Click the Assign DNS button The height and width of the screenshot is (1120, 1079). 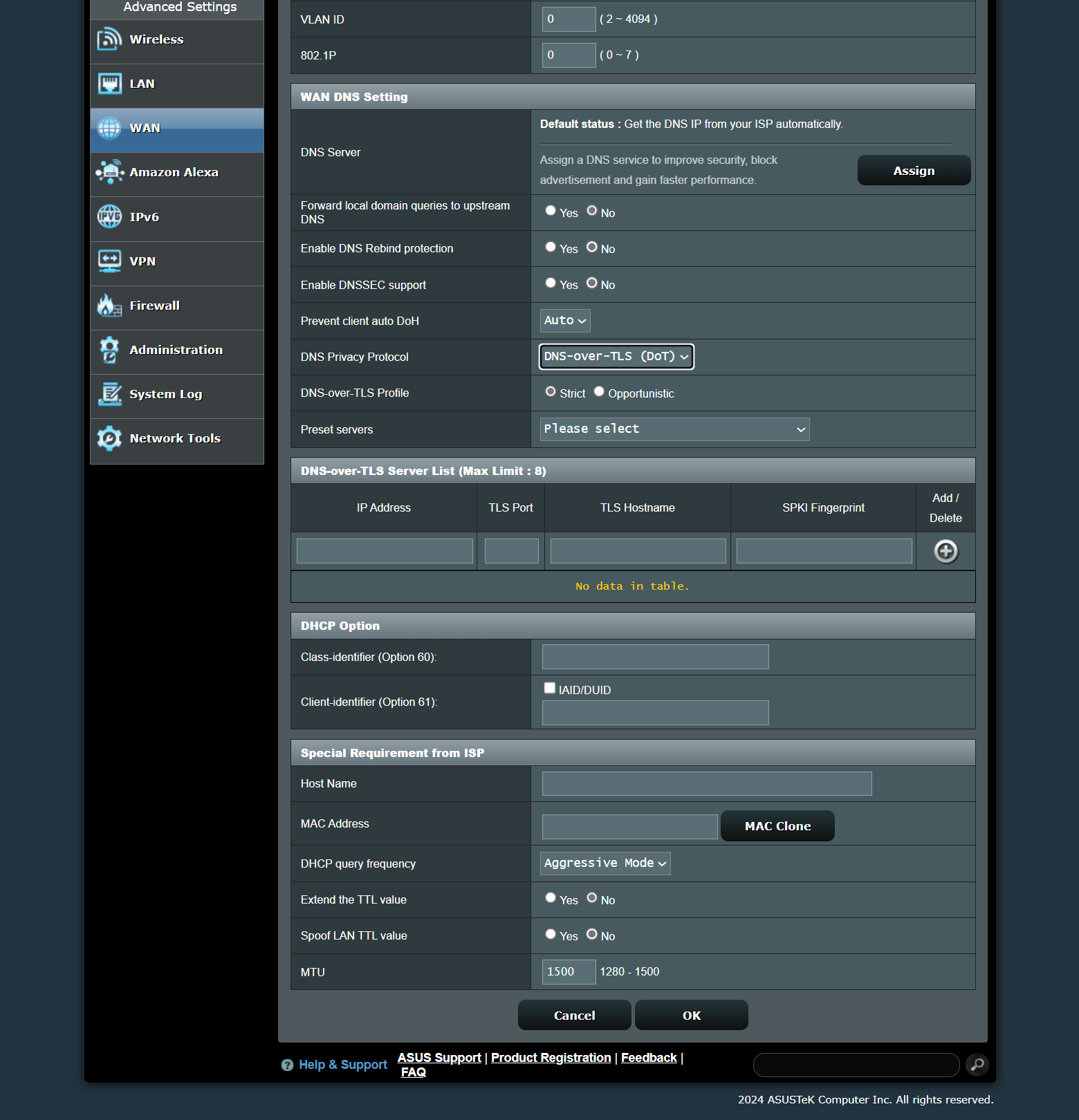coord(914,170)
